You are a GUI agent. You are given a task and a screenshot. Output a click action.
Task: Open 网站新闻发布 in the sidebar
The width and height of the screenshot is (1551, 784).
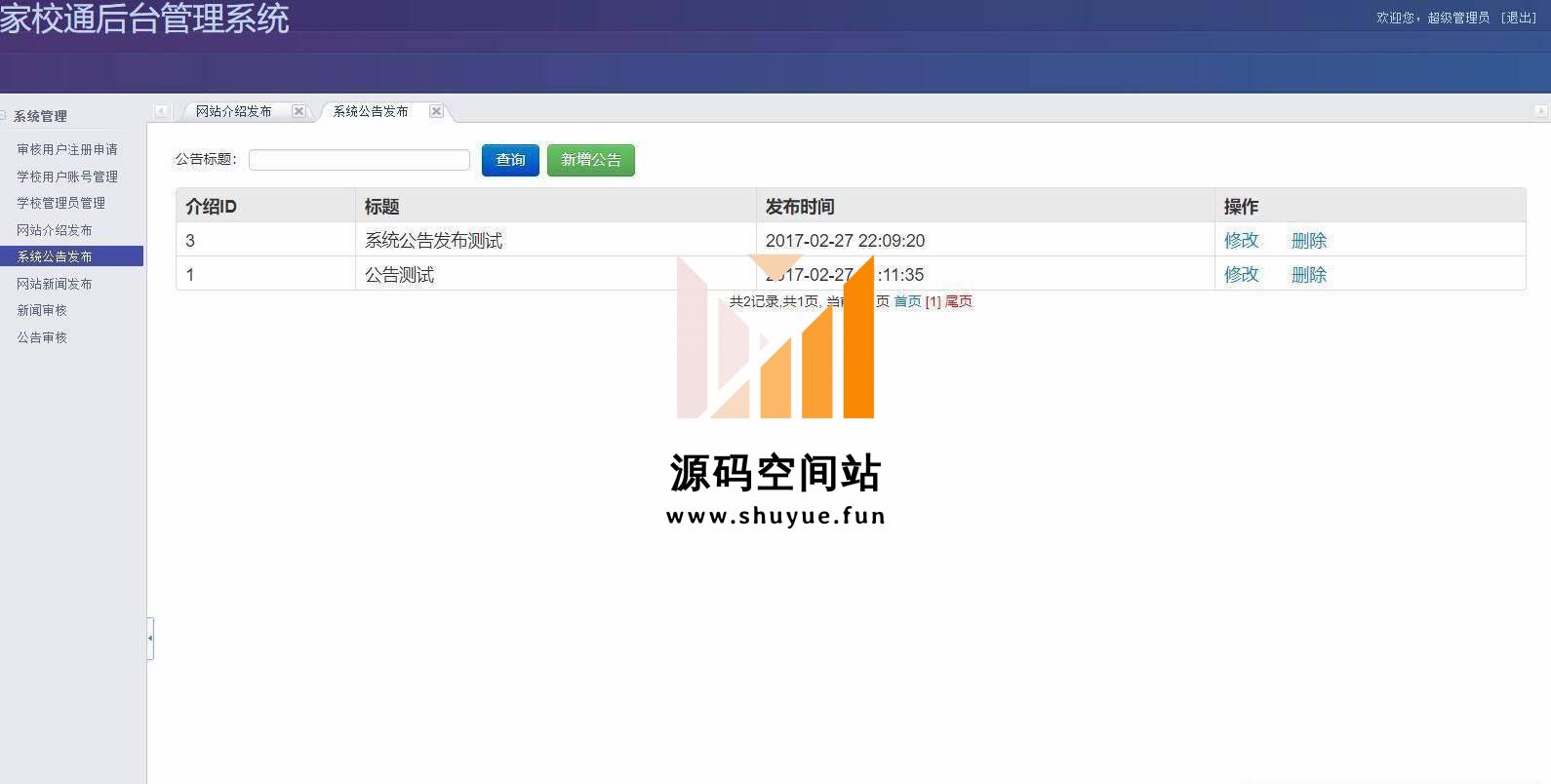(x=55, y=284)
